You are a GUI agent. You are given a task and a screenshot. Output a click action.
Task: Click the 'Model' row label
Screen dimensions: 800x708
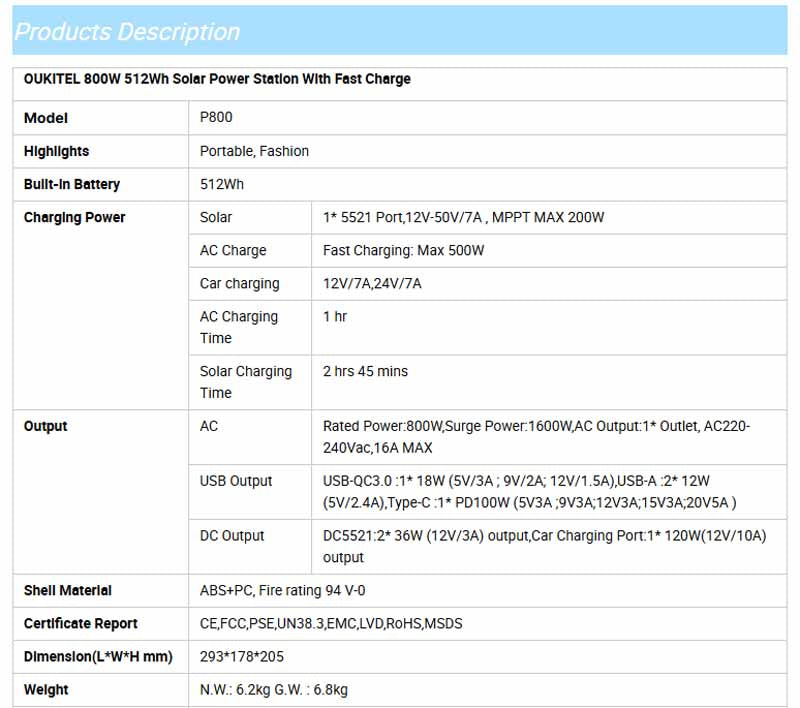click(x=46, y=118)
